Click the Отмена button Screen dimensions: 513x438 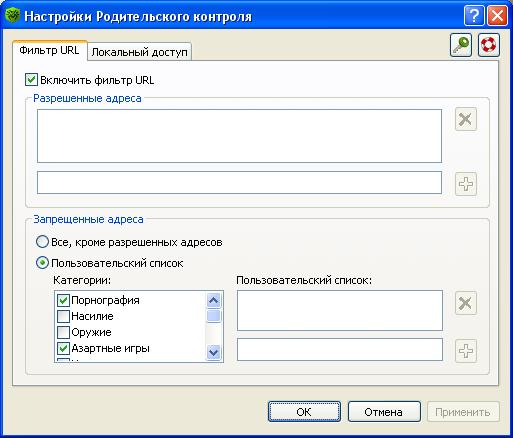384,412
